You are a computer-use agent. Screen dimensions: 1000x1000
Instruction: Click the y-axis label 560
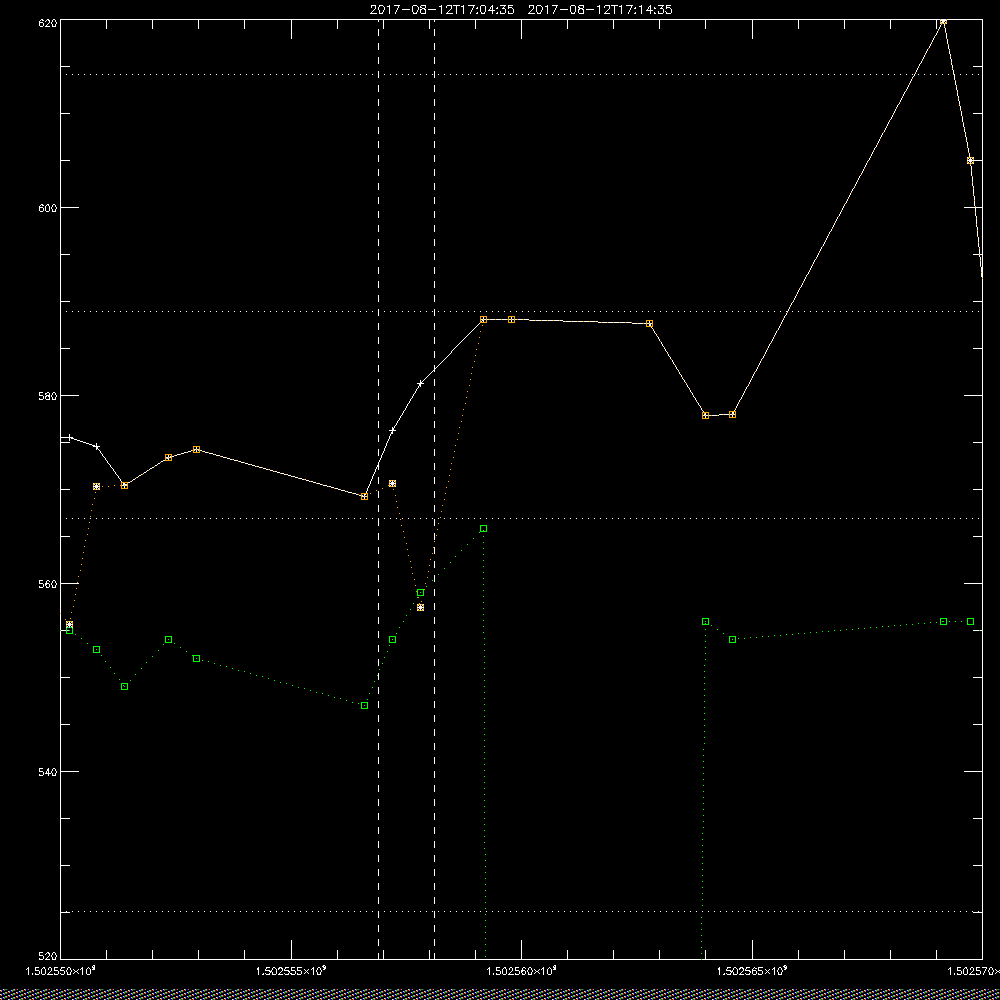tap(48, 584)
